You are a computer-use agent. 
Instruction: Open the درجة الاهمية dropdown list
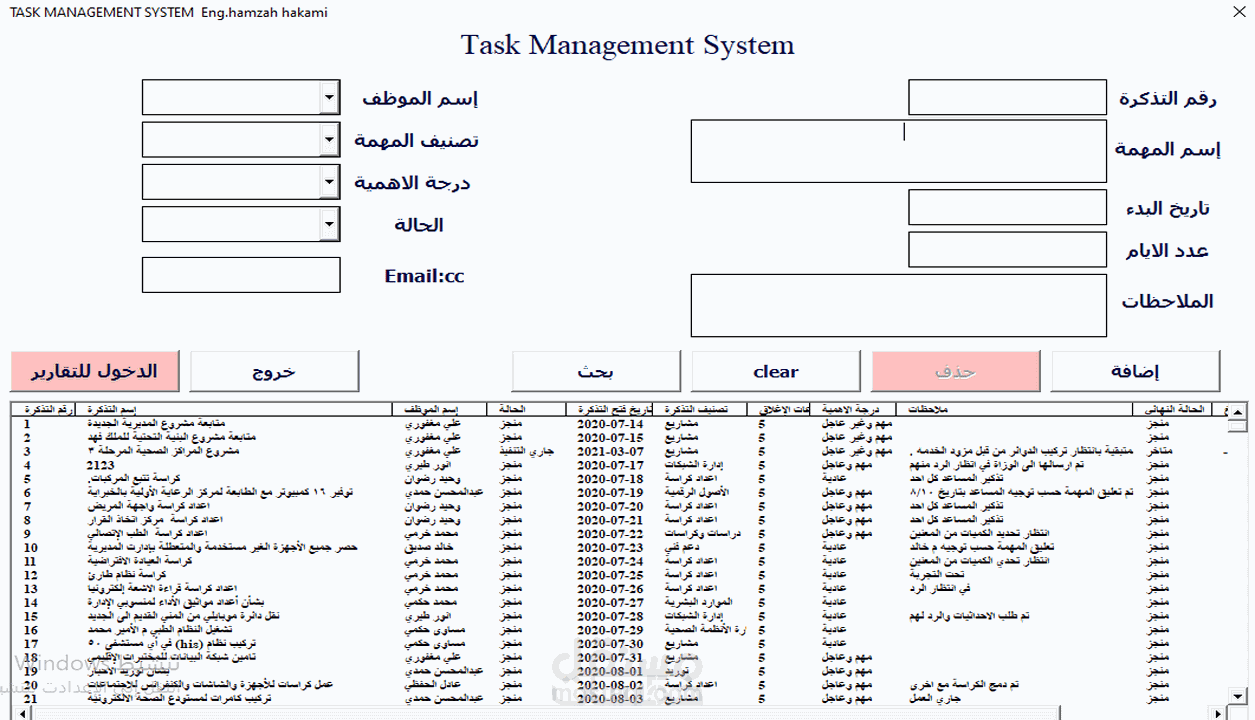330,181
